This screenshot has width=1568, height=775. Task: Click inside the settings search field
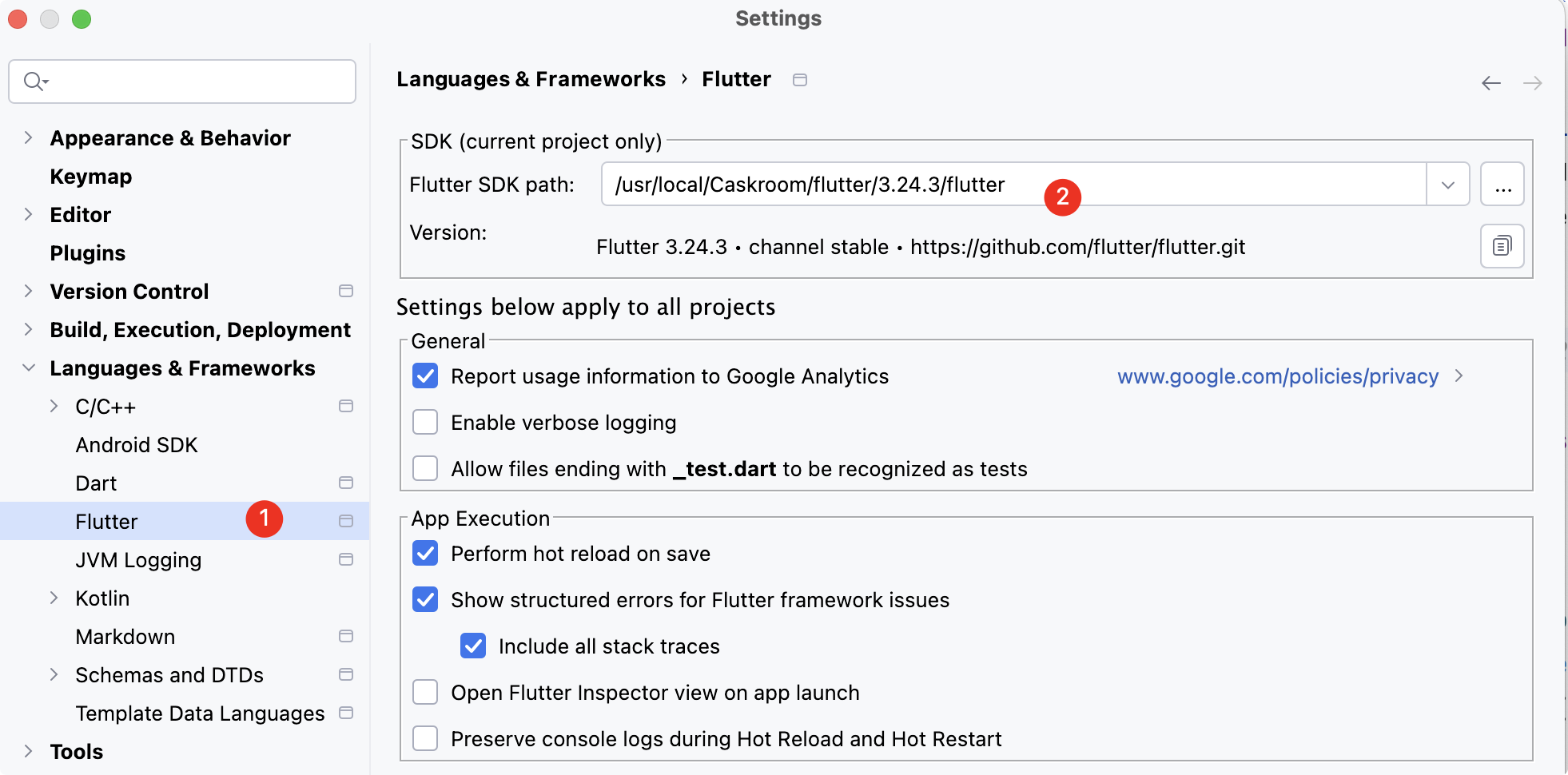click(182, 81)
